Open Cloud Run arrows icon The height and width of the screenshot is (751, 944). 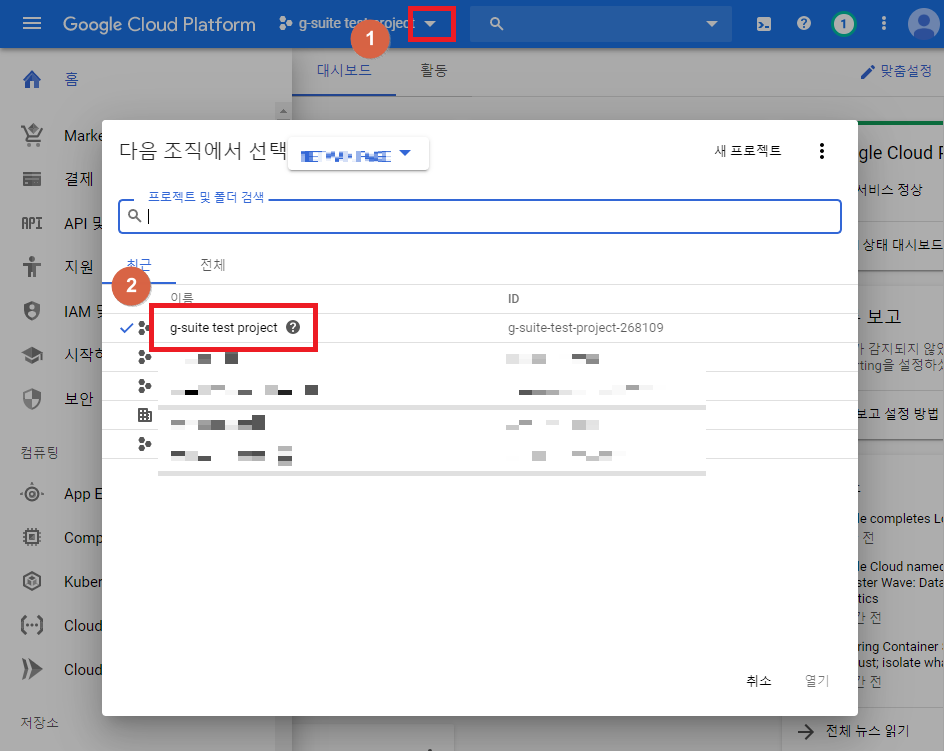coord(32,669)
